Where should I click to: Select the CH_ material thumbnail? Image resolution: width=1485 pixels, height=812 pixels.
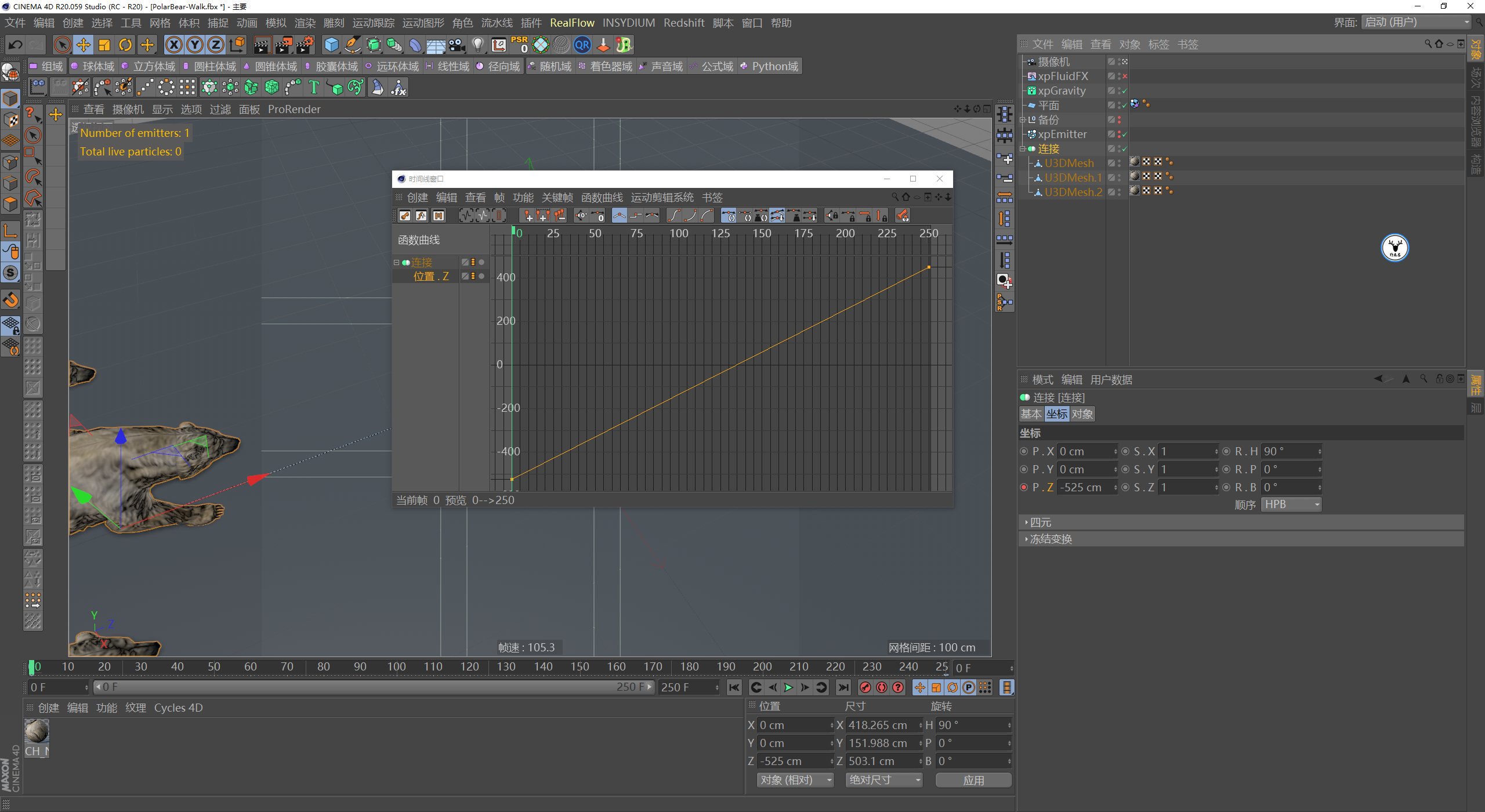pyautogui.click(x=37, y=732)
